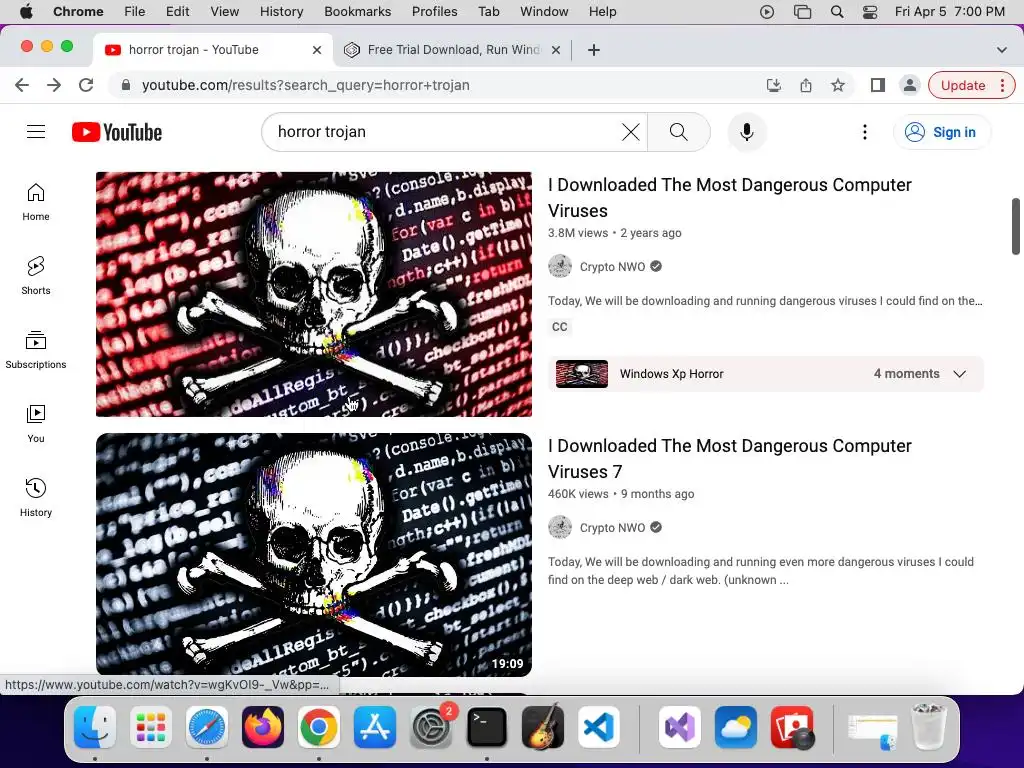The width and height of the screenshot is (1024, 768).
Task: Click the page vertical scrollbar
Action: point(1016,226)
